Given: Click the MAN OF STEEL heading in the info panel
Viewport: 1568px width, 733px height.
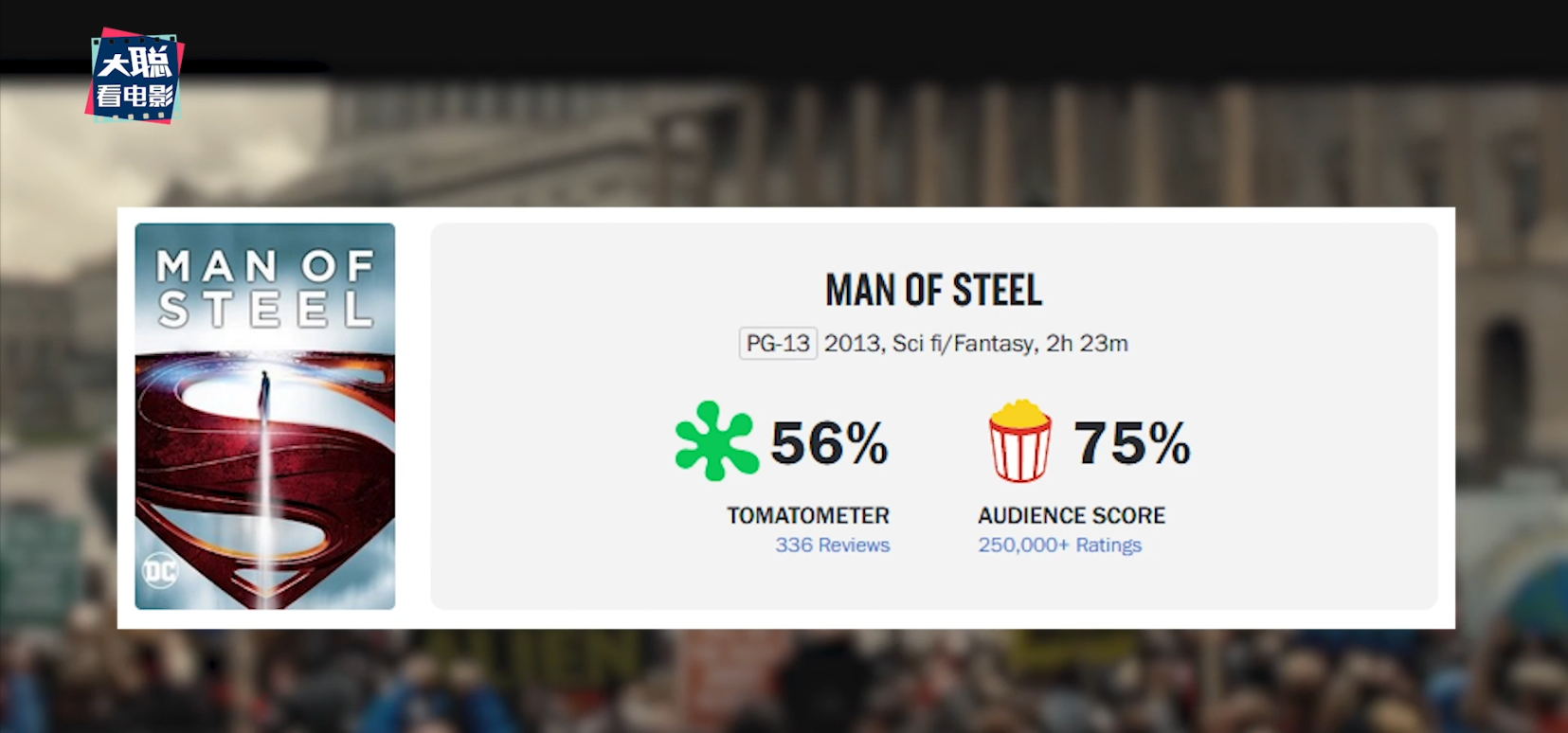Looking at the screenshot, I should pos(933,290).
